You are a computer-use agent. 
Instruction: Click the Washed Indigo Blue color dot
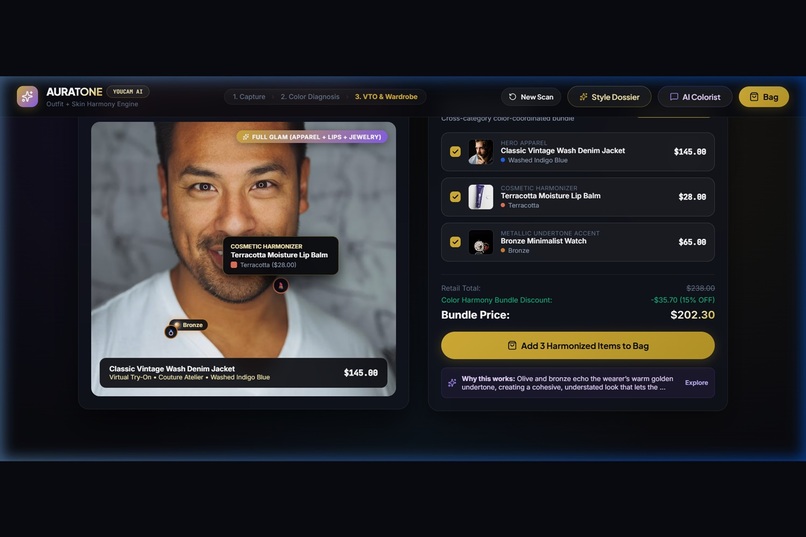(503, 160)
